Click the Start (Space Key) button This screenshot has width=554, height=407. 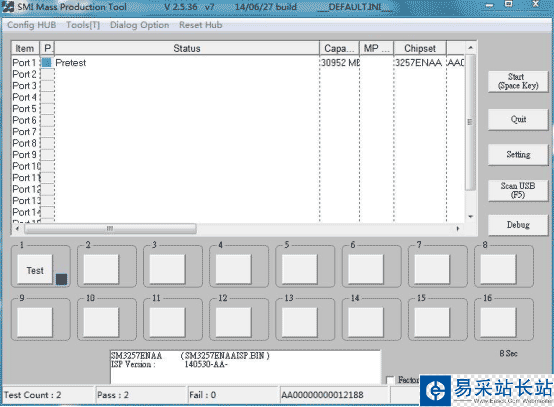tap(518, 81)
